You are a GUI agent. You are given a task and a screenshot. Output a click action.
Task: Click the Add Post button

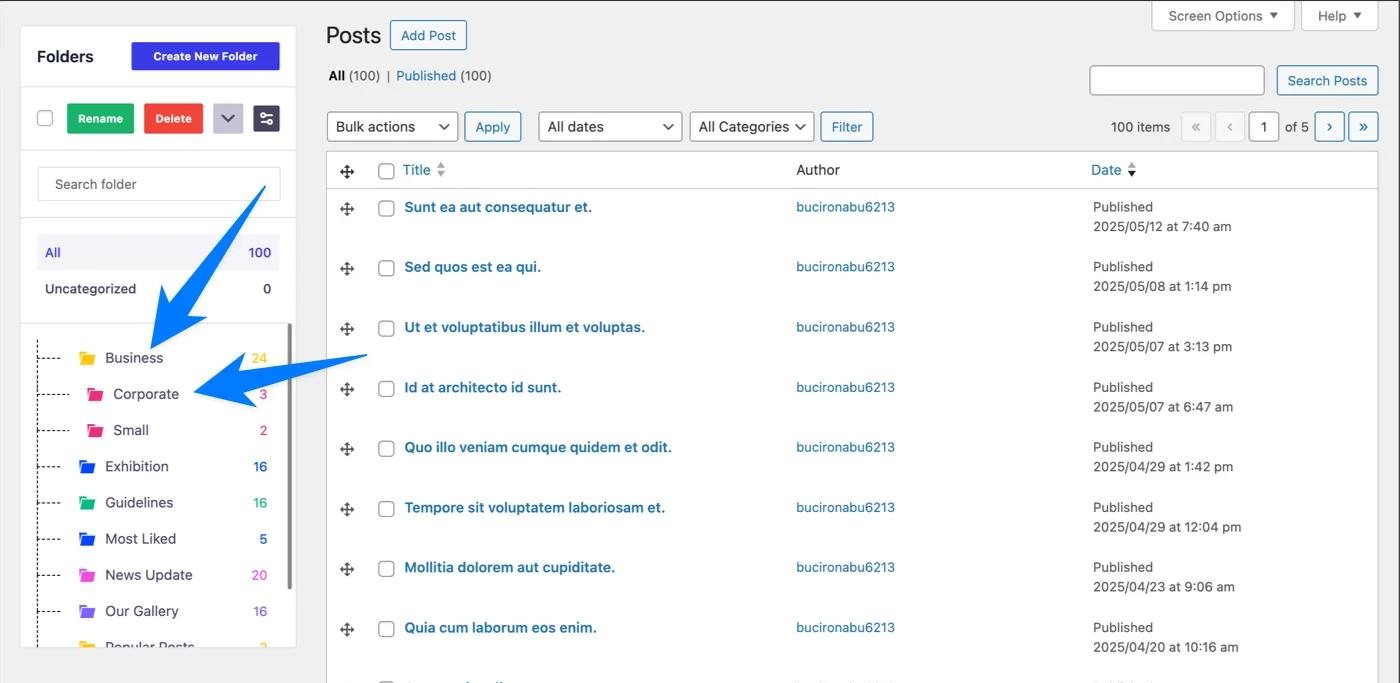point(428,35)
